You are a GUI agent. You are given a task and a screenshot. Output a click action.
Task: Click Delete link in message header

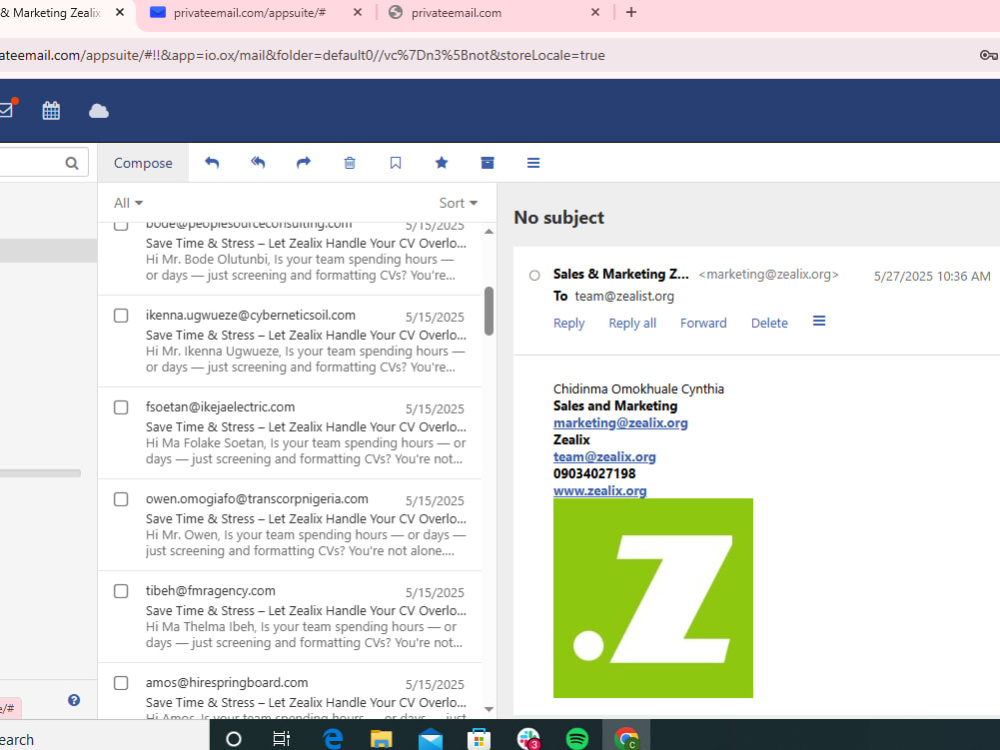point(769,323)
